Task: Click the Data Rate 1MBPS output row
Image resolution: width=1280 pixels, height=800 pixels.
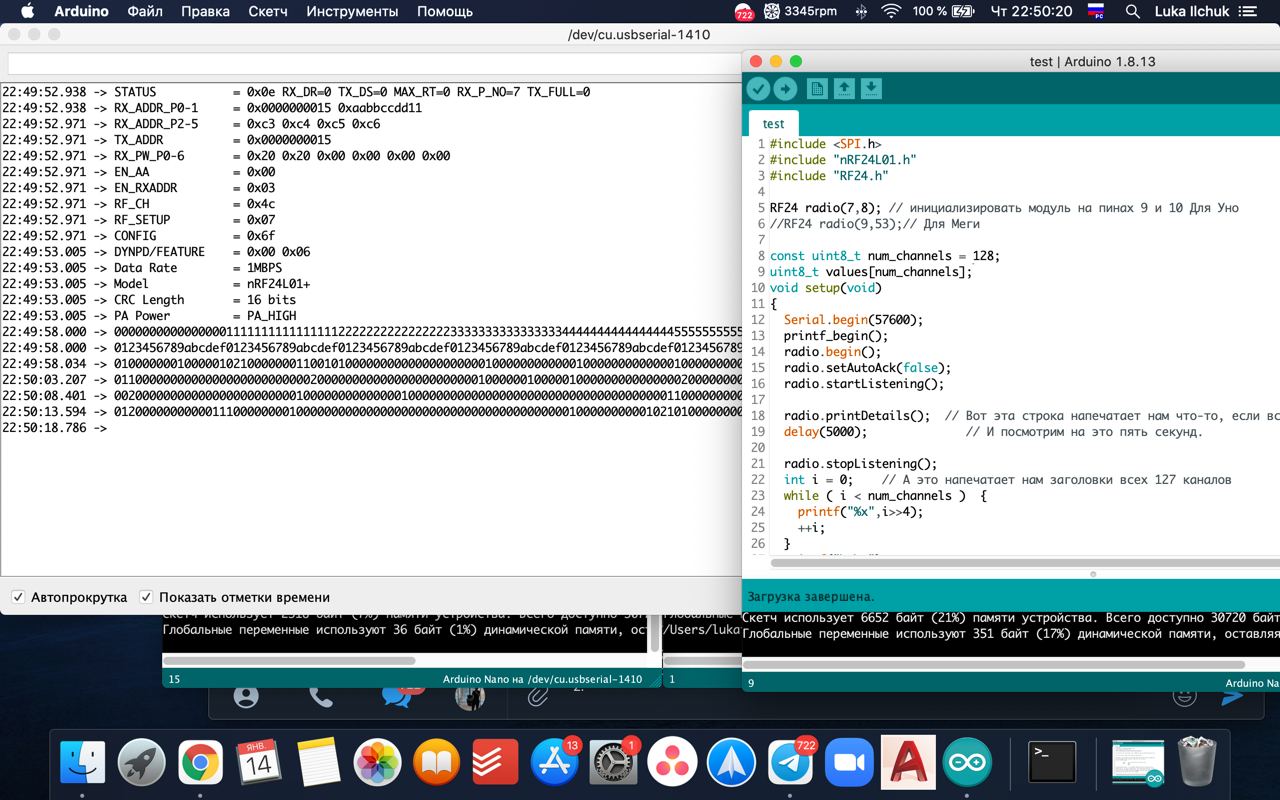Action: click(x=142, y=268)
